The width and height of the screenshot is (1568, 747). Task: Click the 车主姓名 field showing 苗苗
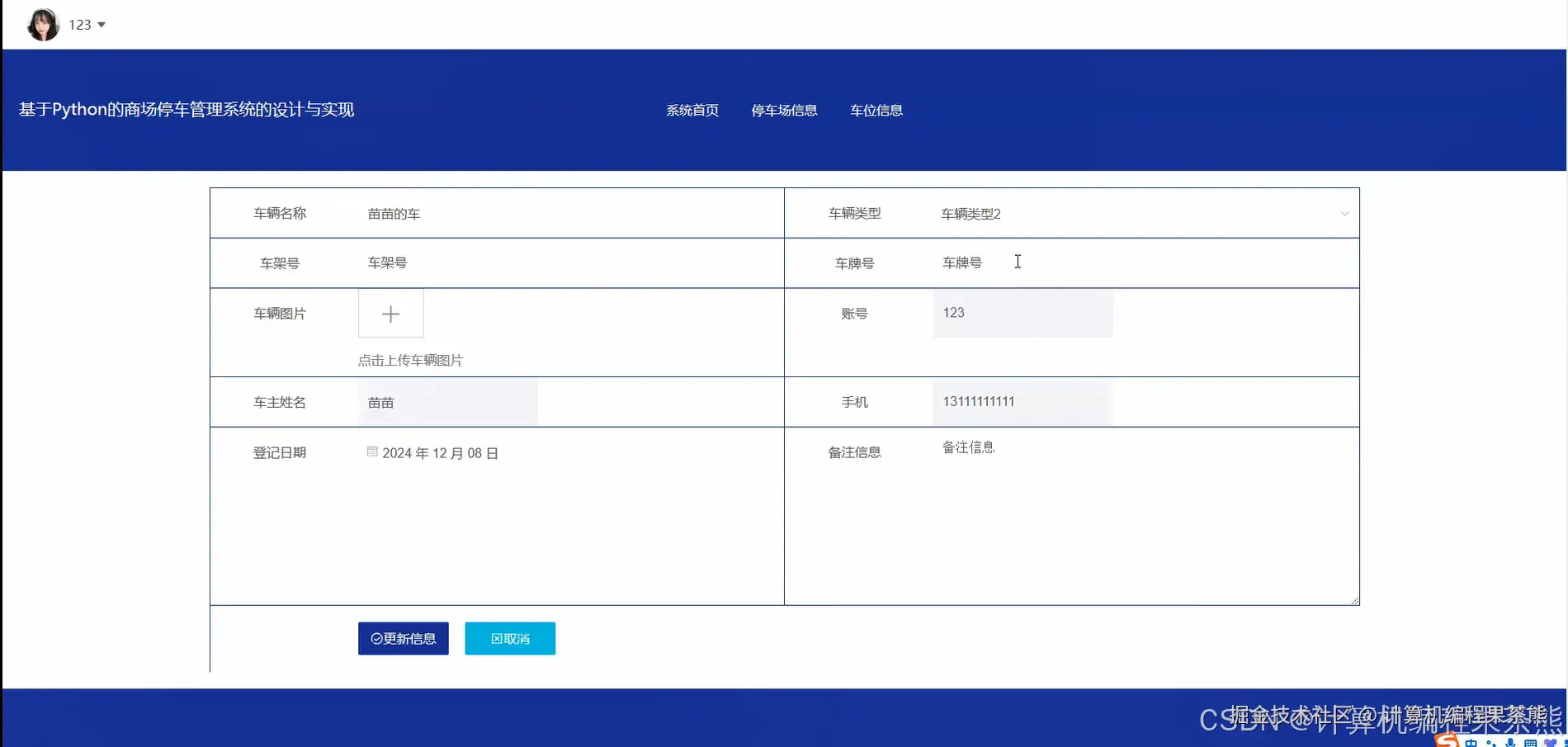coord(448,403)
